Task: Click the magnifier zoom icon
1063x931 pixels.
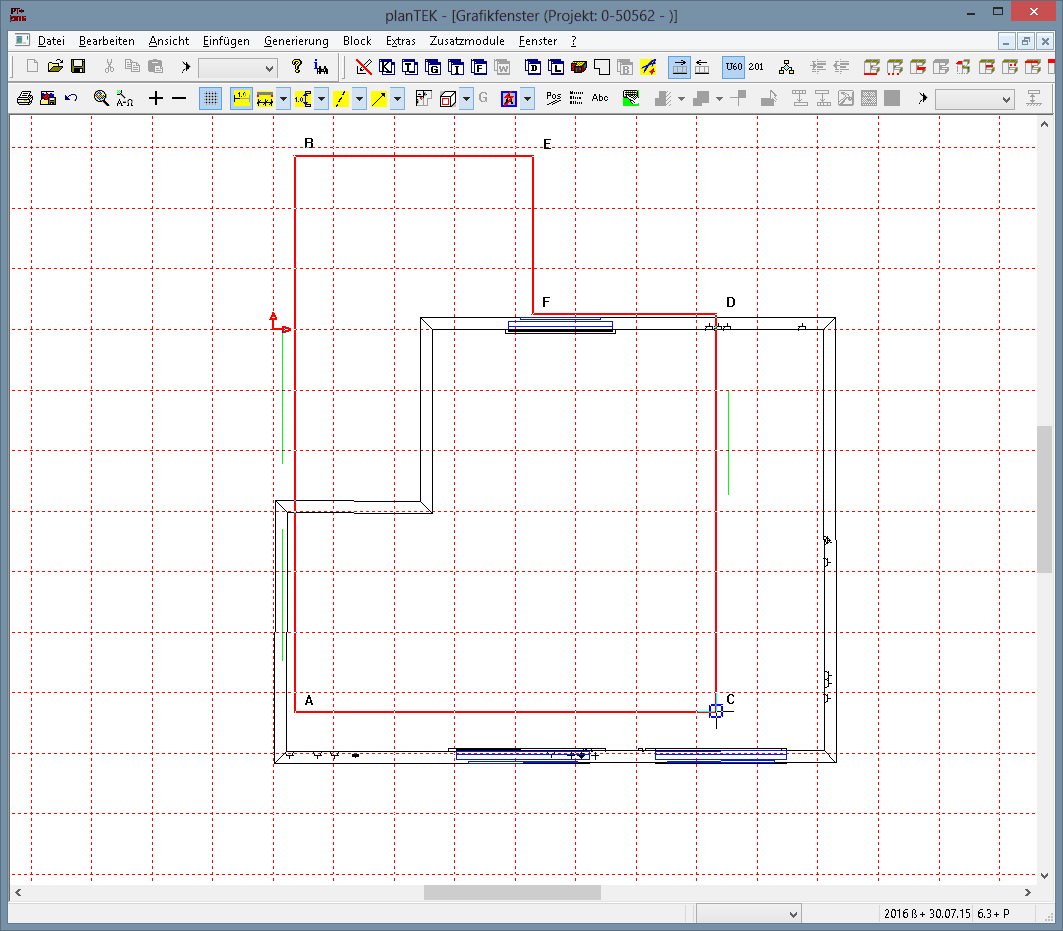Action: pyautogui.click(x=101, y=98)
